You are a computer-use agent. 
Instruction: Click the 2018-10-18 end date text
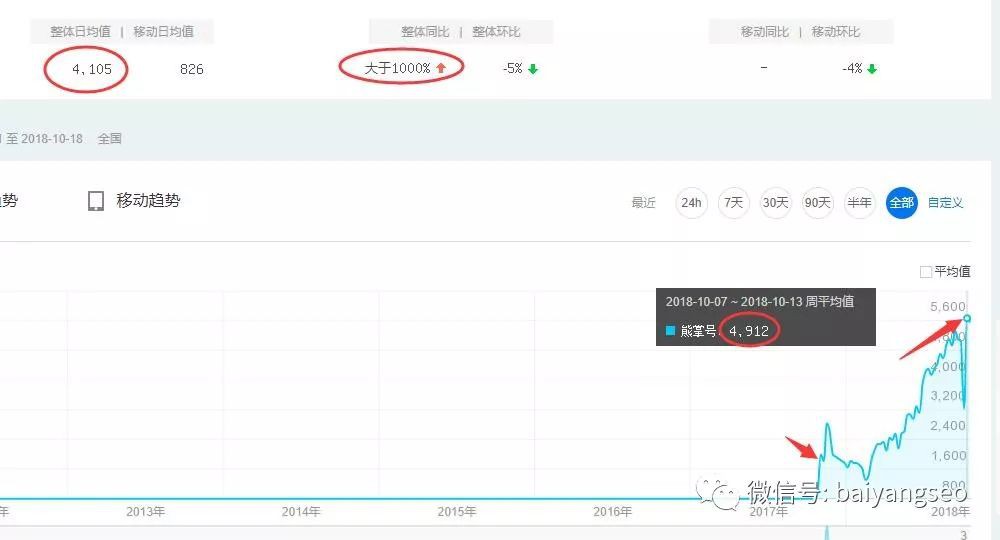pos(52,138)
